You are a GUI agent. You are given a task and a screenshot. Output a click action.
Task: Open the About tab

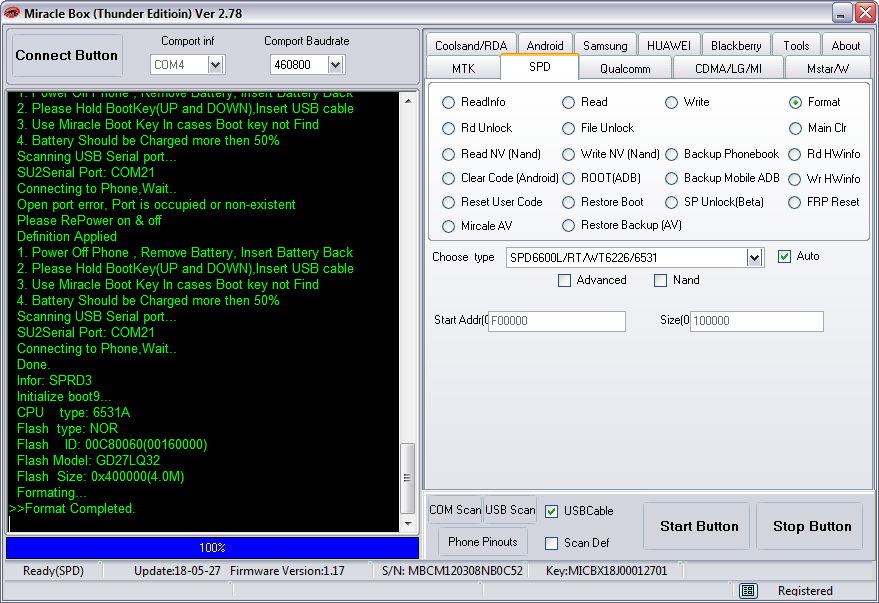pos(845,45)
